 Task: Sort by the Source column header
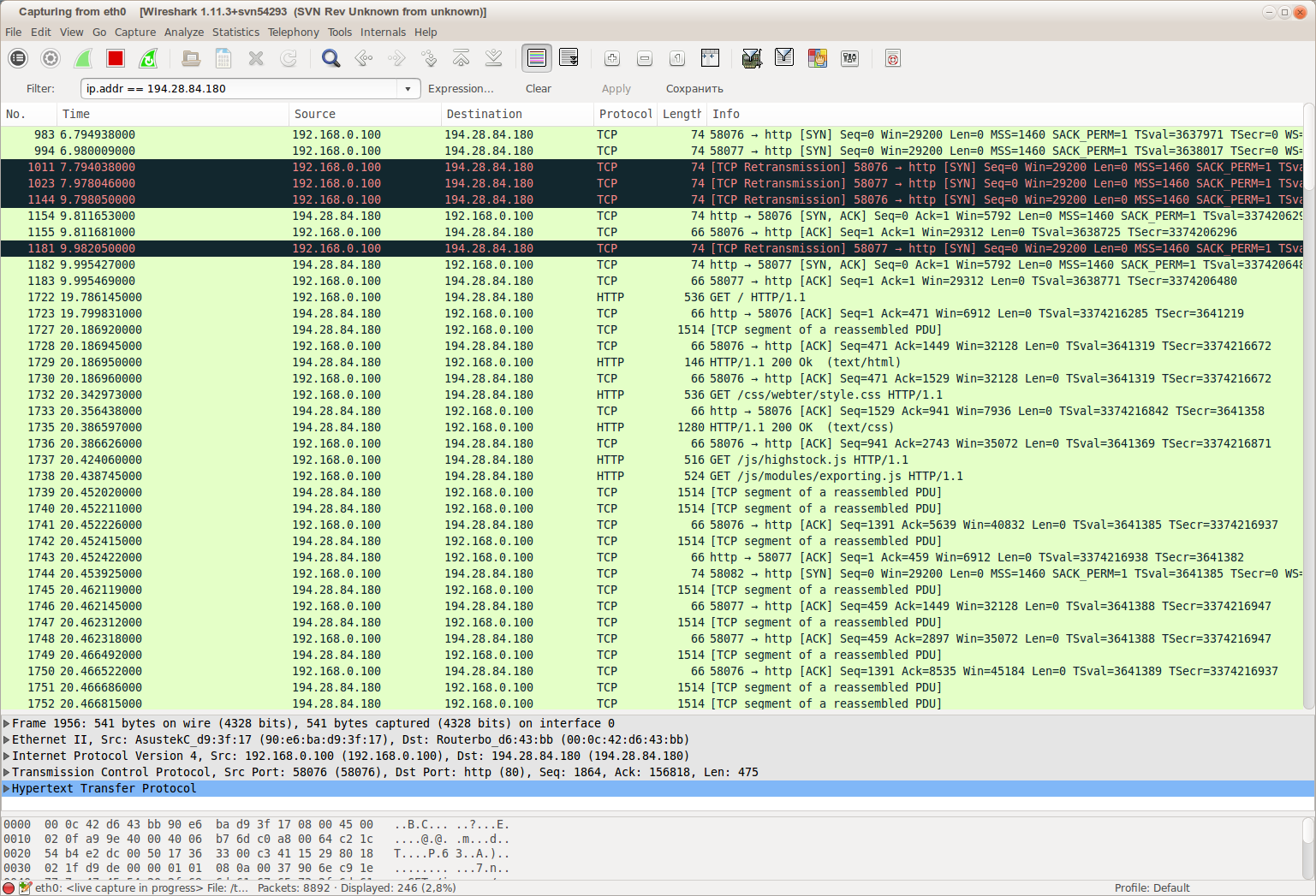click(x=365, y=114)
